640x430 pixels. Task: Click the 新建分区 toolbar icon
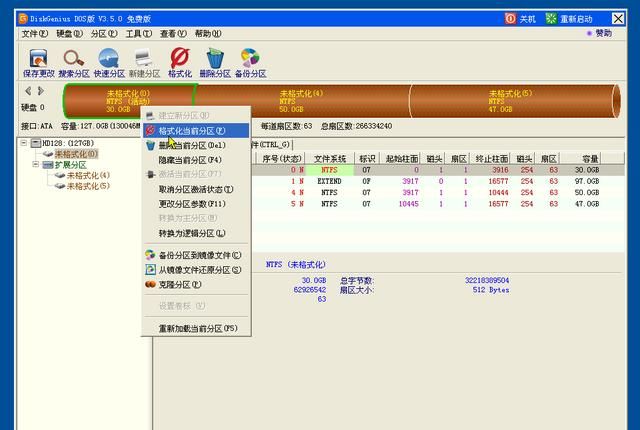[144, 62]
